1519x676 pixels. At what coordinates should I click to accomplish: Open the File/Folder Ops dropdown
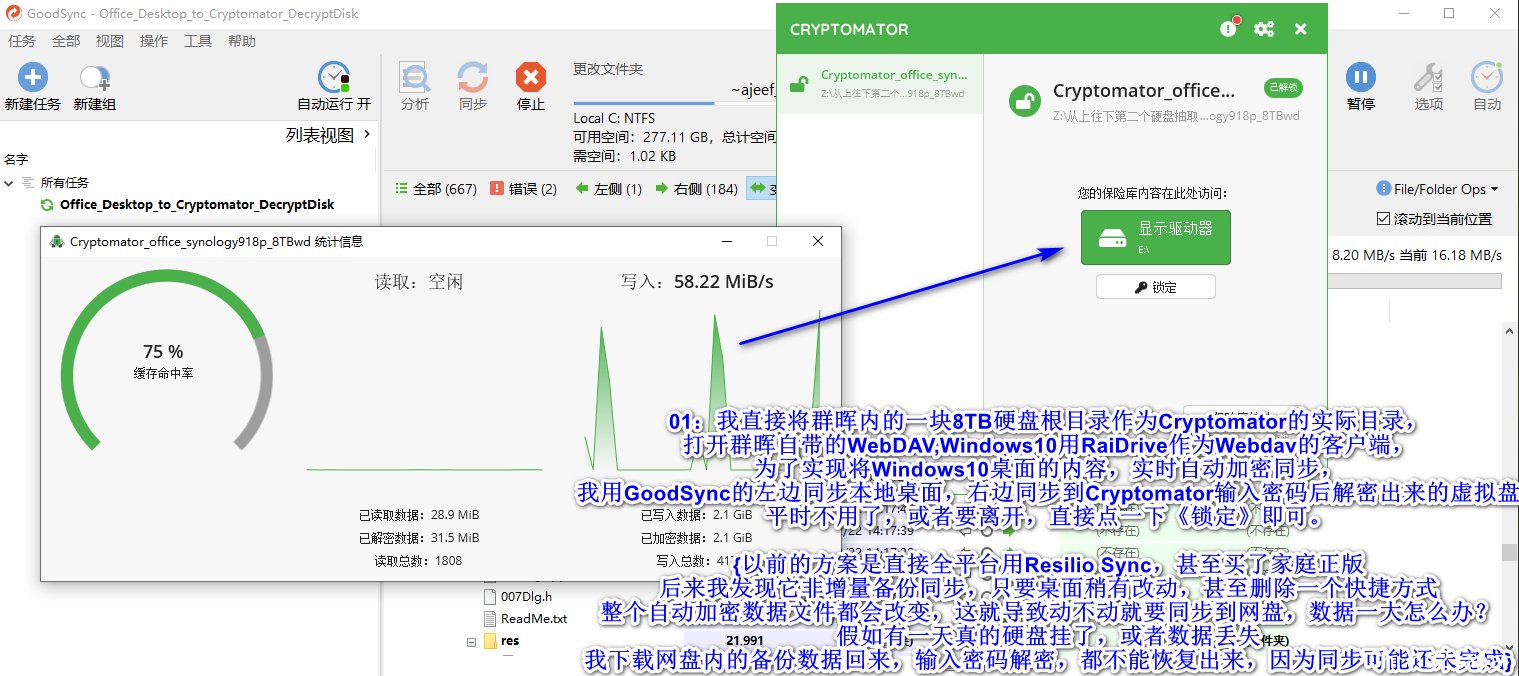pyautogui.click(x=1438, y=189)
